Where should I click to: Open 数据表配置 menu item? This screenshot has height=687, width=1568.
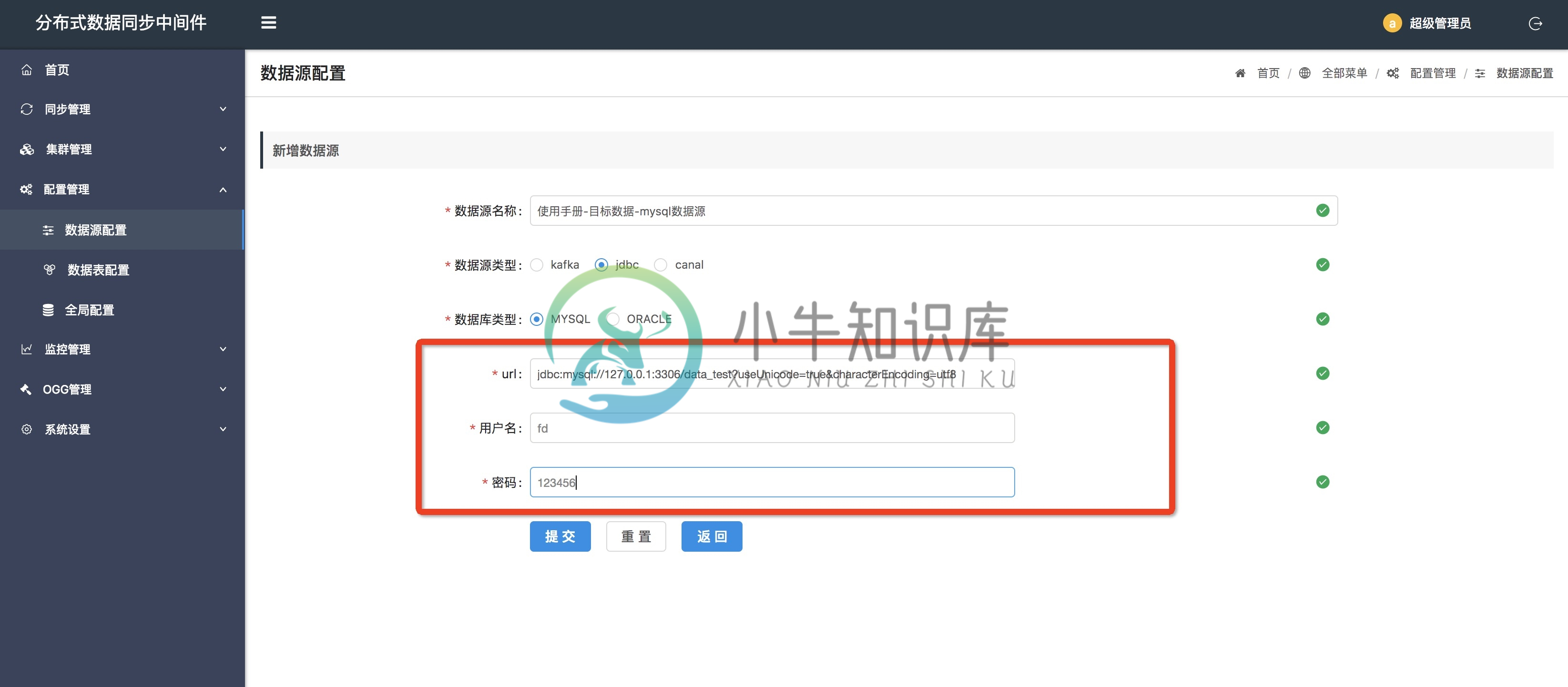97,269
